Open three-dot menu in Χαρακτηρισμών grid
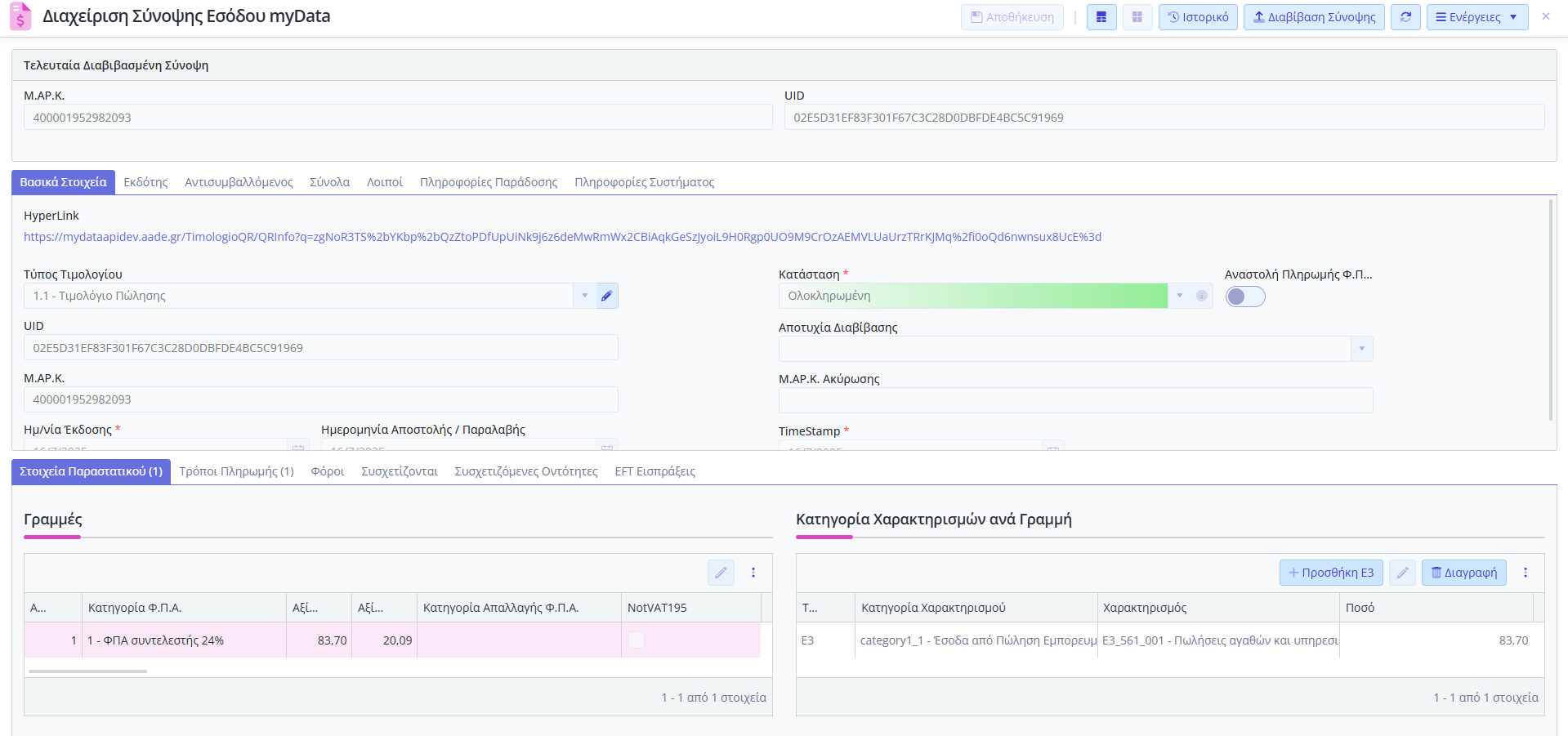The height and width of the screenshot is (736, 1568). 1525,573
